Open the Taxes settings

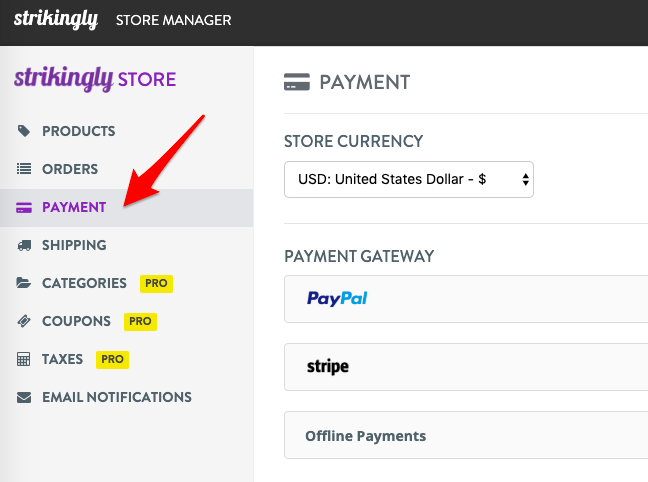(62, 359)
